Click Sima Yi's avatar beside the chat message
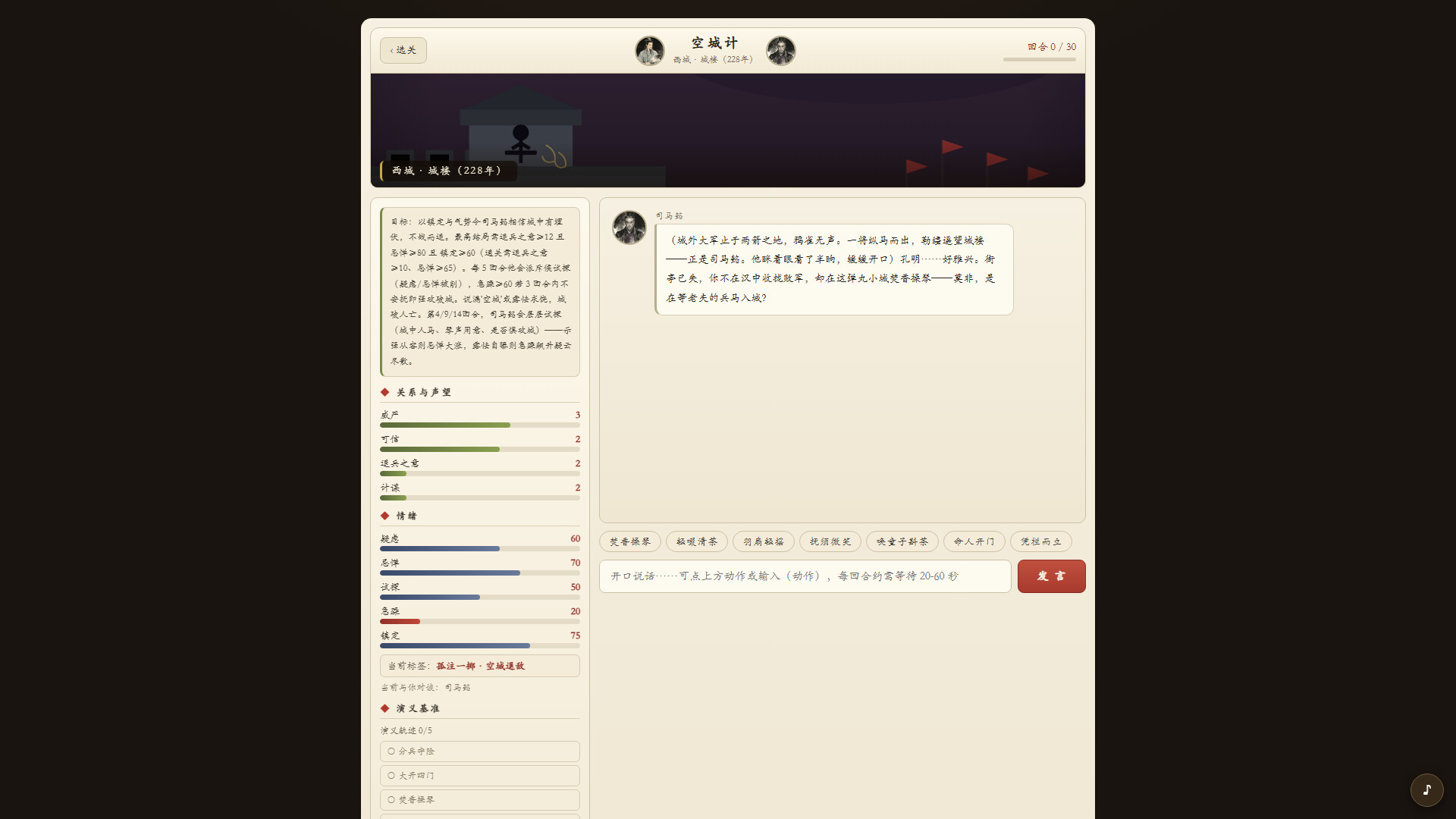Screen dimensions: 1456x819 629,227
